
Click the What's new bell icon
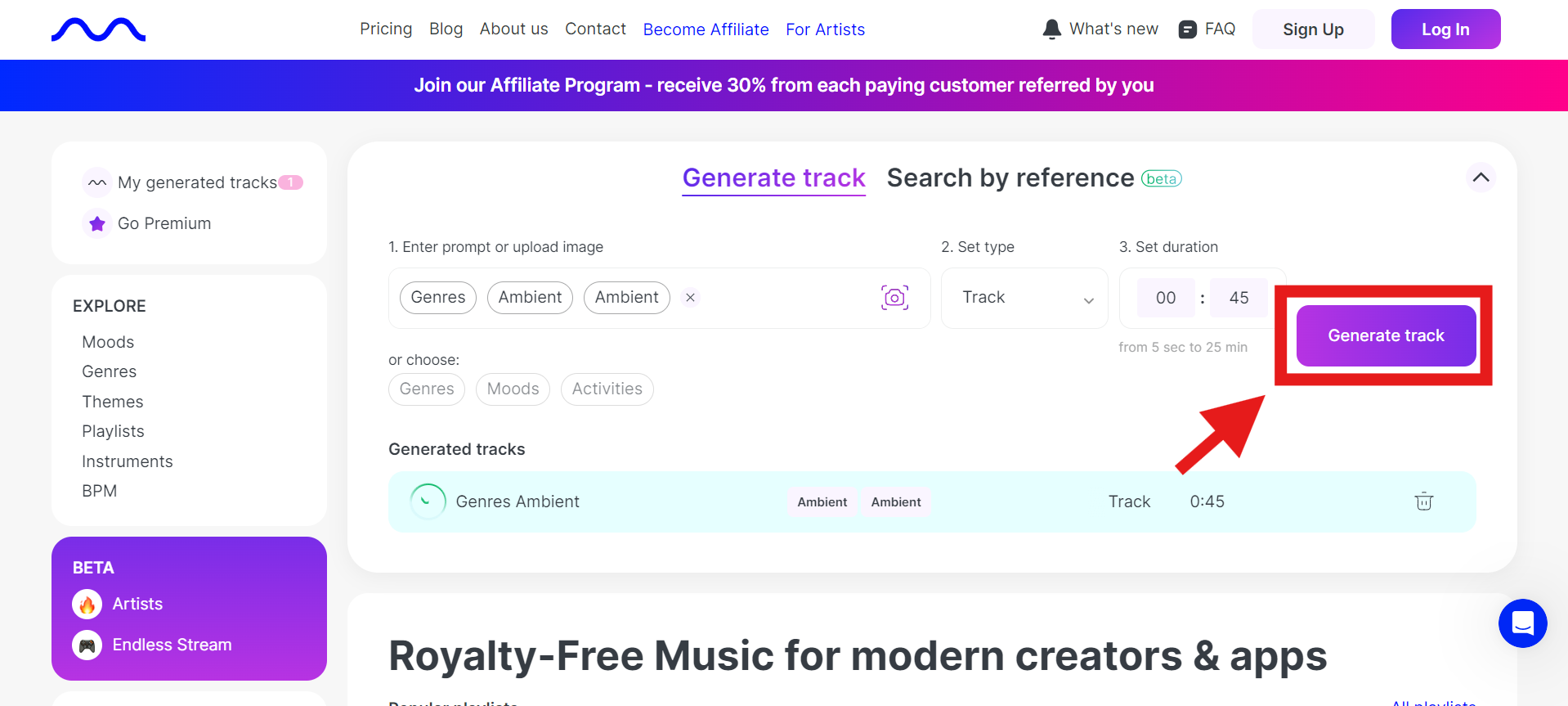click(x=1051, y=29)
